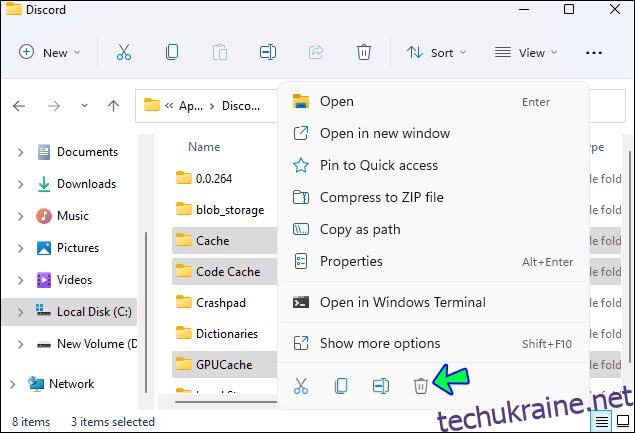Viewport: 635px width, 433px height.
Task: Click the context menu Copy icon
Action: pyautogui.click(x=341, y=386)
